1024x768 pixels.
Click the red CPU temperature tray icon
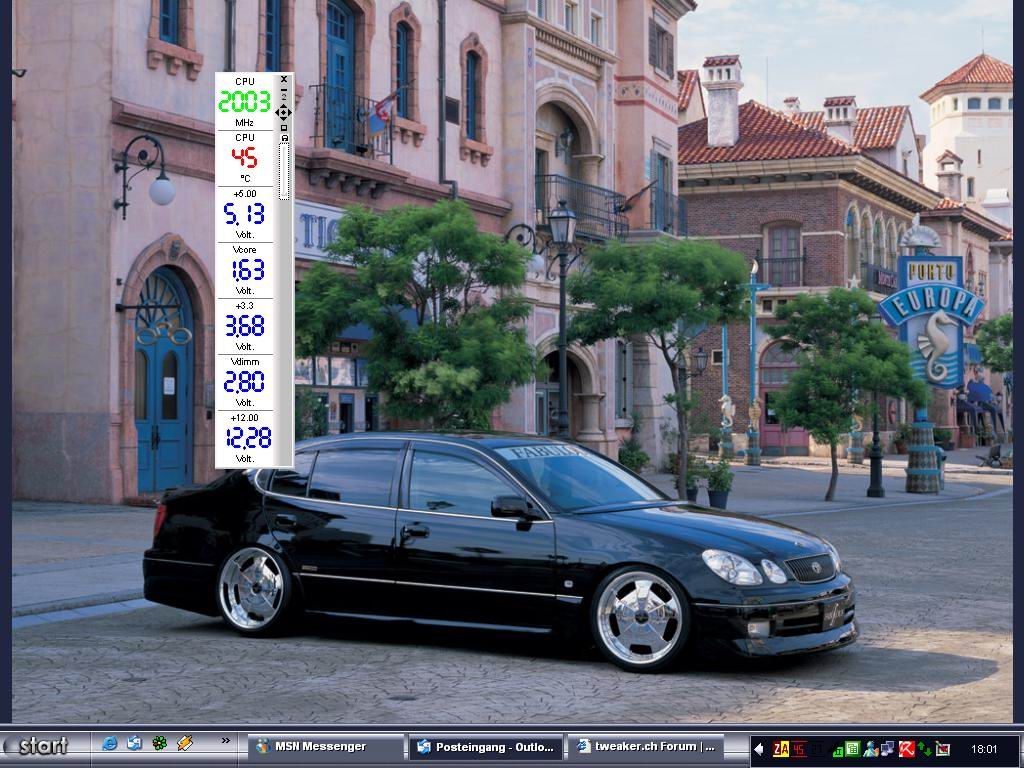coord(799,748)
